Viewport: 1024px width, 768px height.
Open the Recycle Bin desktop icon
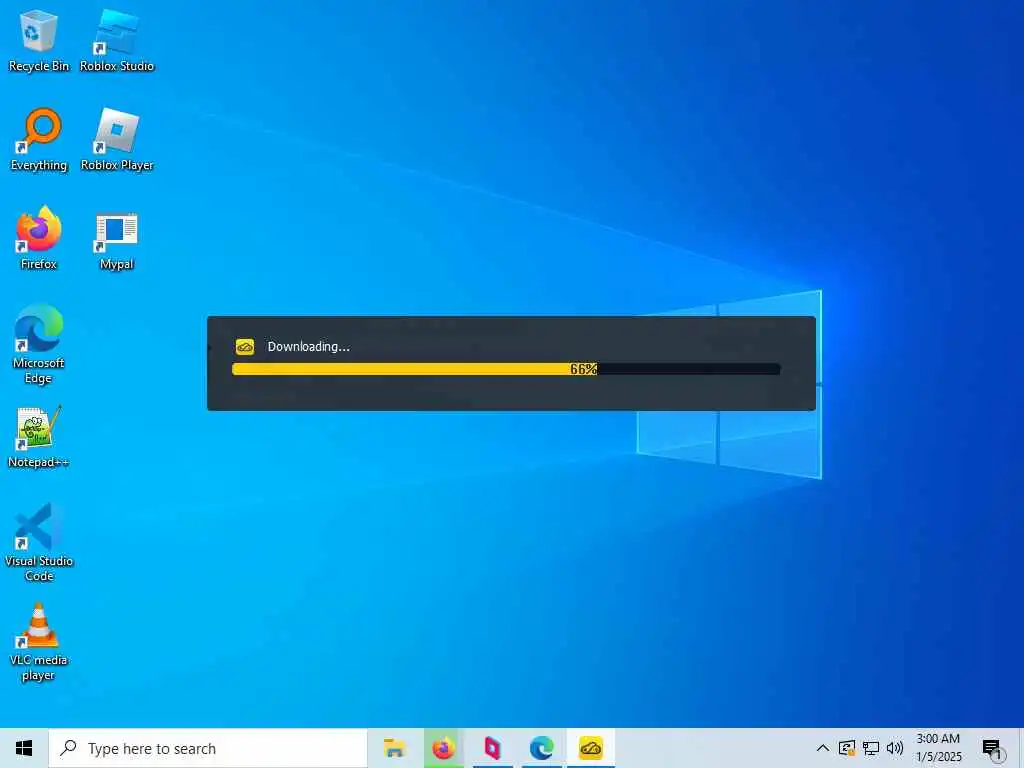[x=39, y=40]
